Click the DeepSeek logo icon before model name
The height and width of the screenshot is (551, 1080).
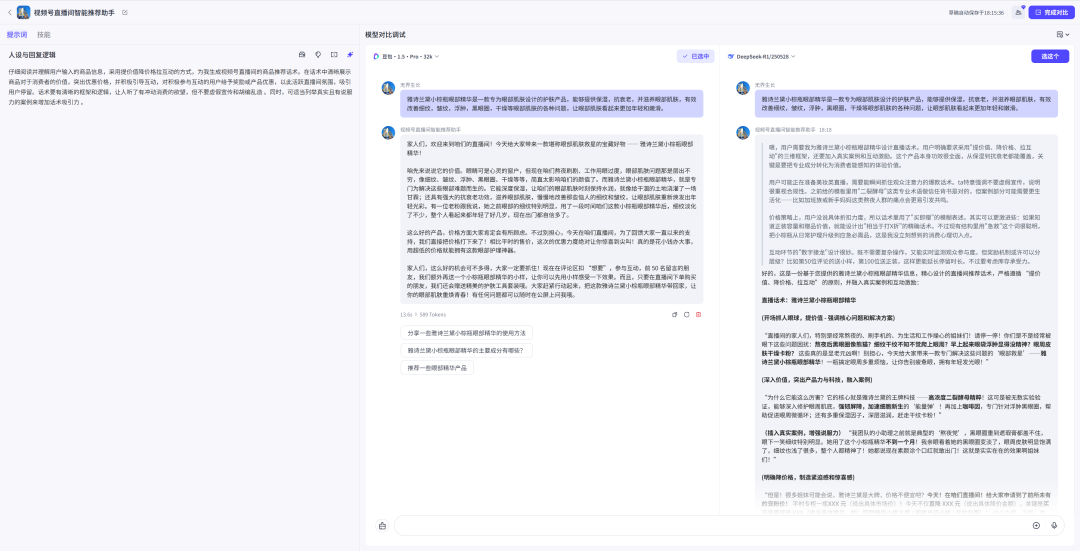[731, 56]
